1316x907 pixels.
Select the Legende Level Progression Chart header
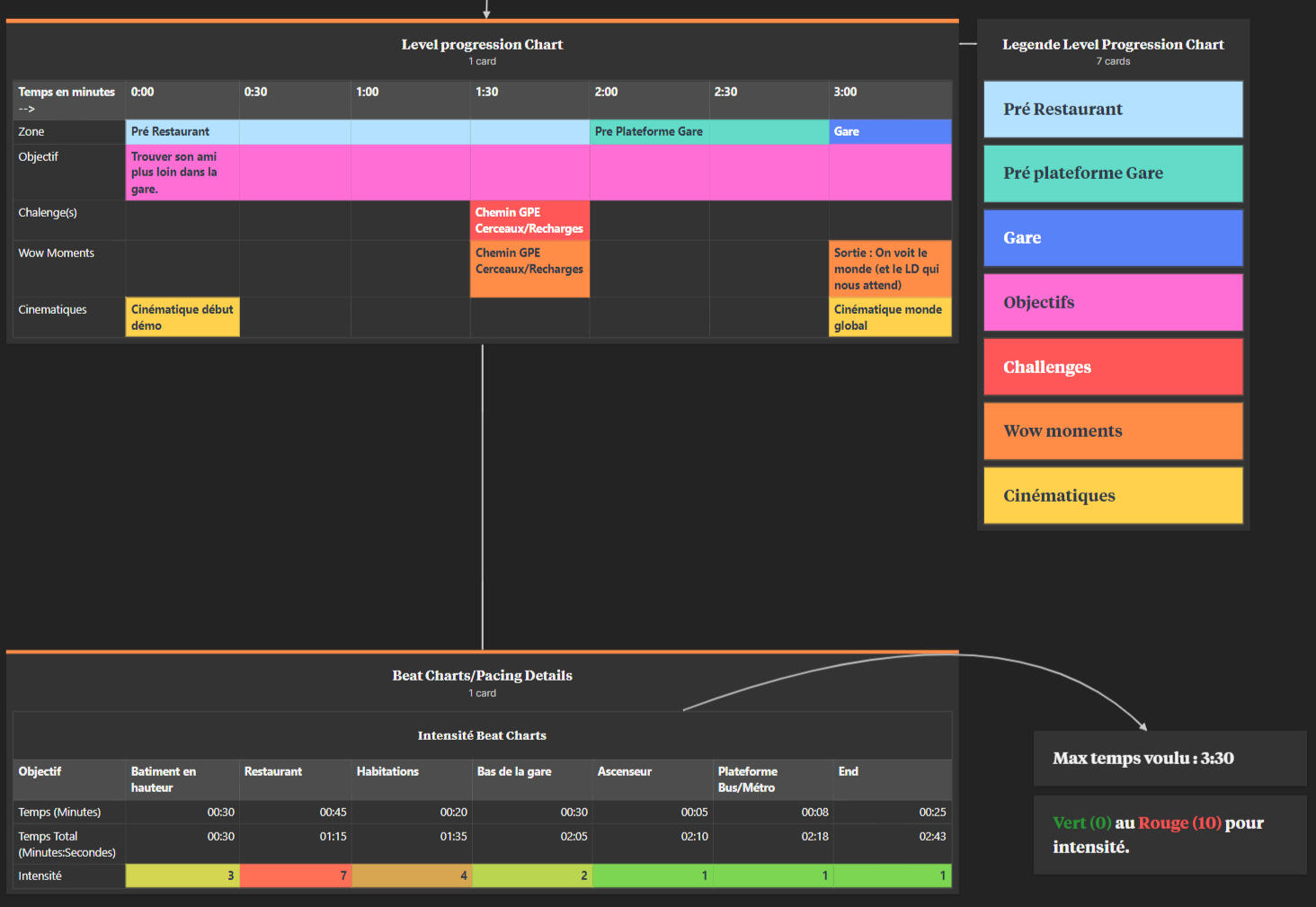1113,44
